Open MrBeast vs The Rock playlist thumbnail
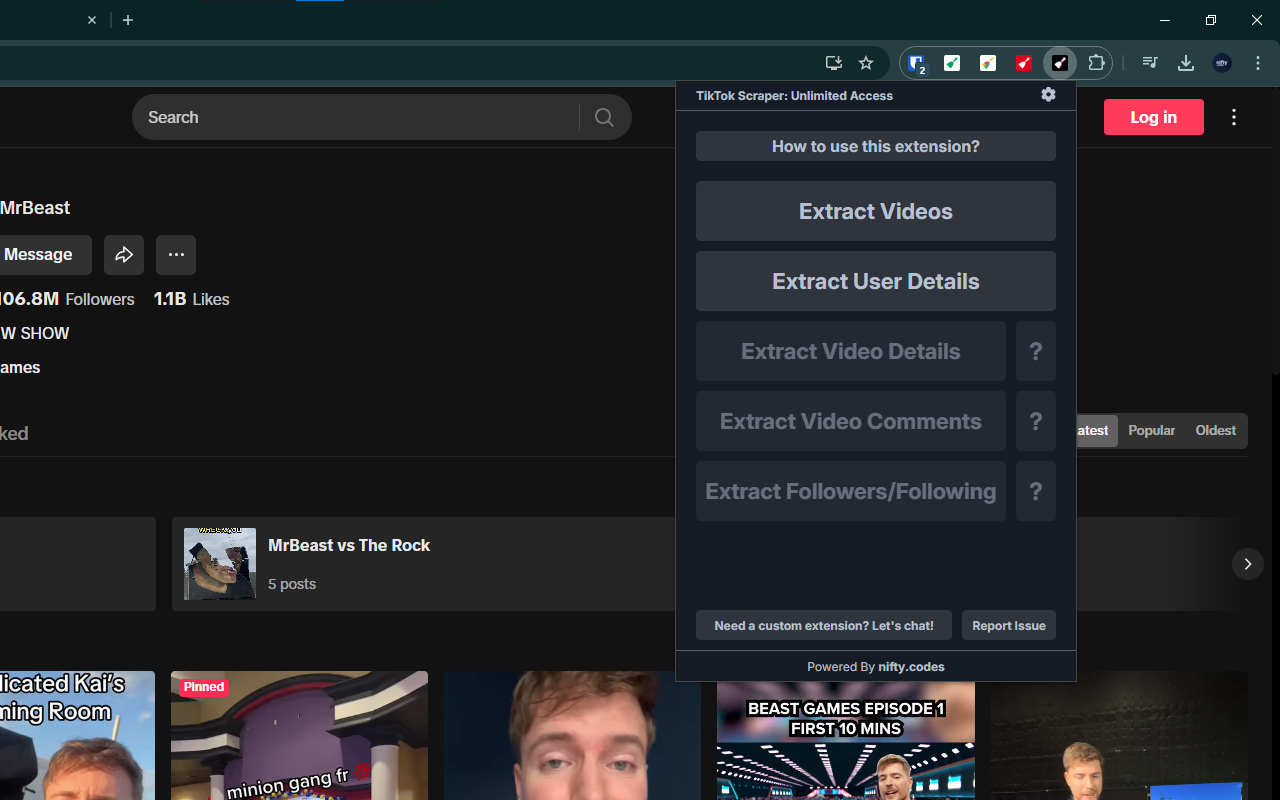1280x800 pixels. tap(220, 564)
